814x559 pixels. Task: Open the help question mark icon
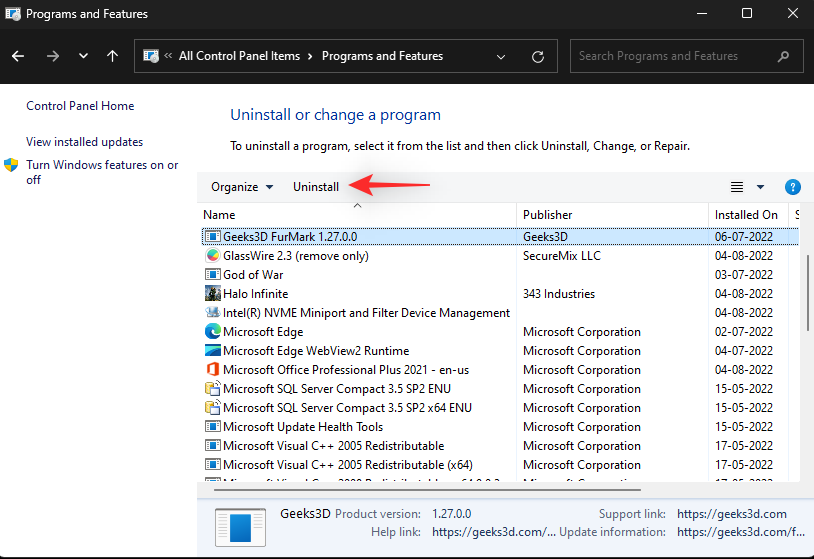click(x=792, y=187)
